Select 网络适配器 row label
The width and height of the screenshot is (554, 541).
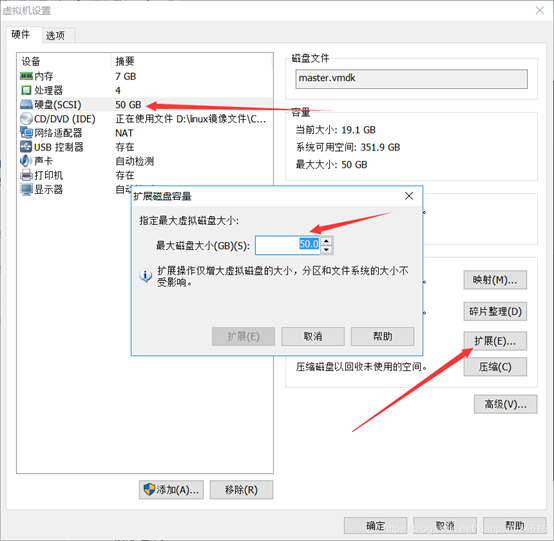(x=58, y=133)
